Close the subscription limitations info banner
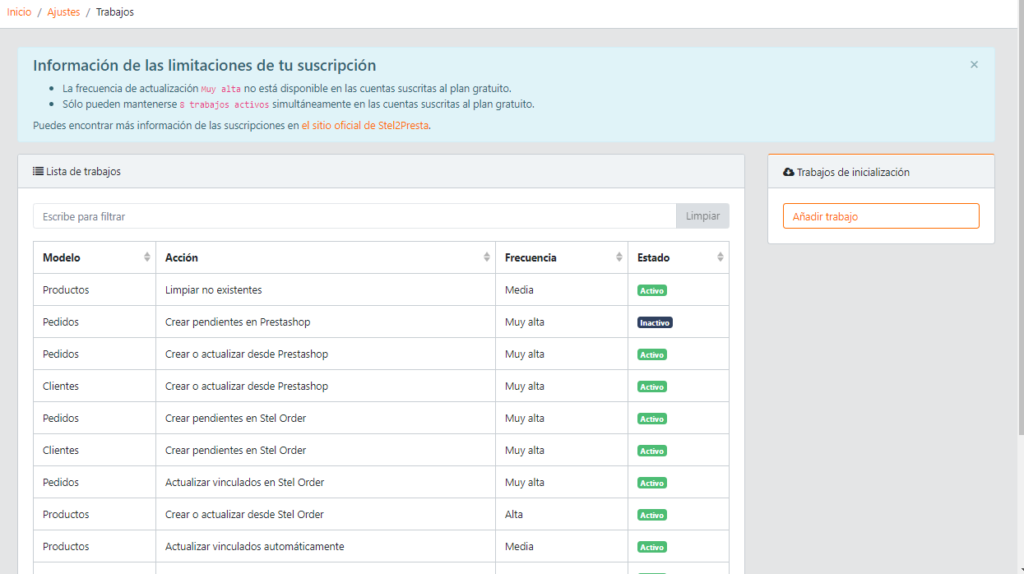 pos(974,65)
